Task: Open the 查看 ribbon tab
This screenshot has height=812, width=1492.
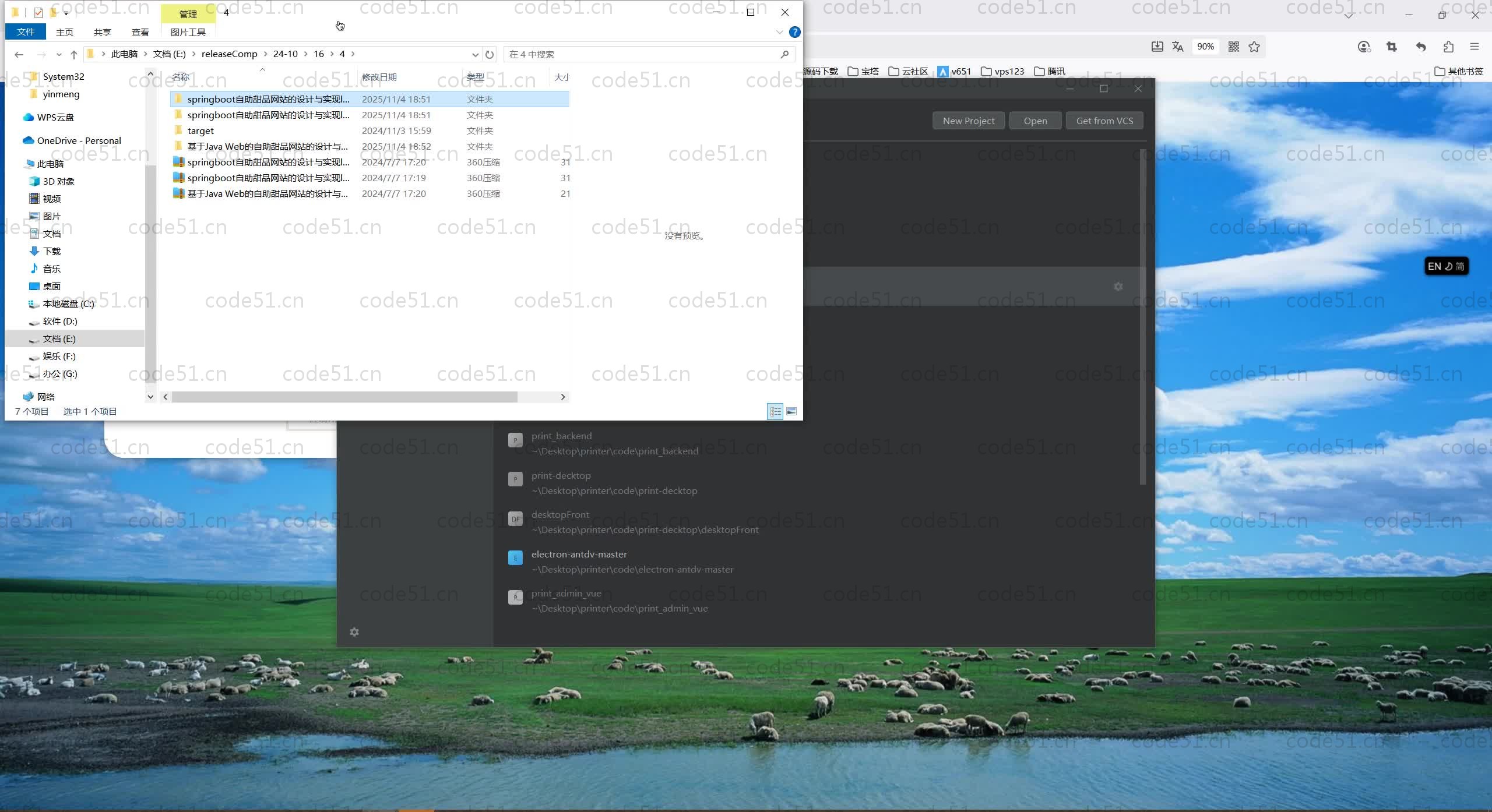Action: coord(140,32)
